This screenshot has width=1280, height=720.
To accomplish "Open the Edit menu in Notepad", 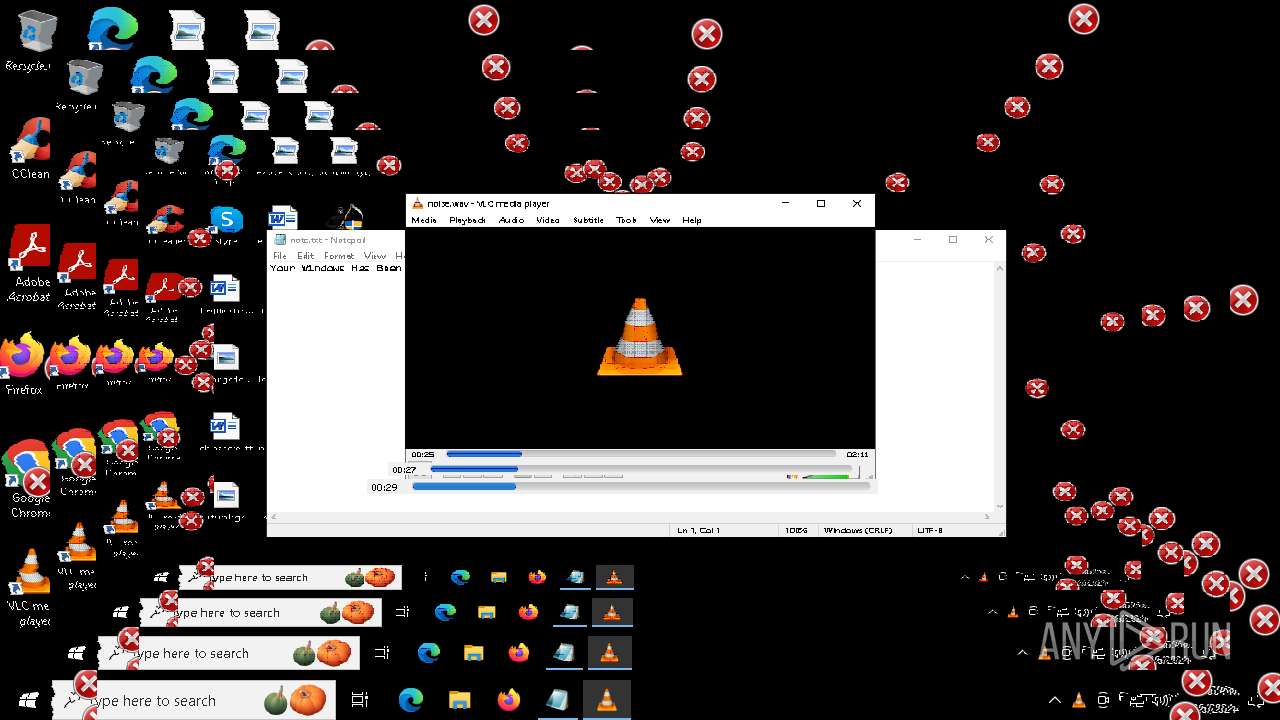I will pyautogui.click(x=305, y=256).
